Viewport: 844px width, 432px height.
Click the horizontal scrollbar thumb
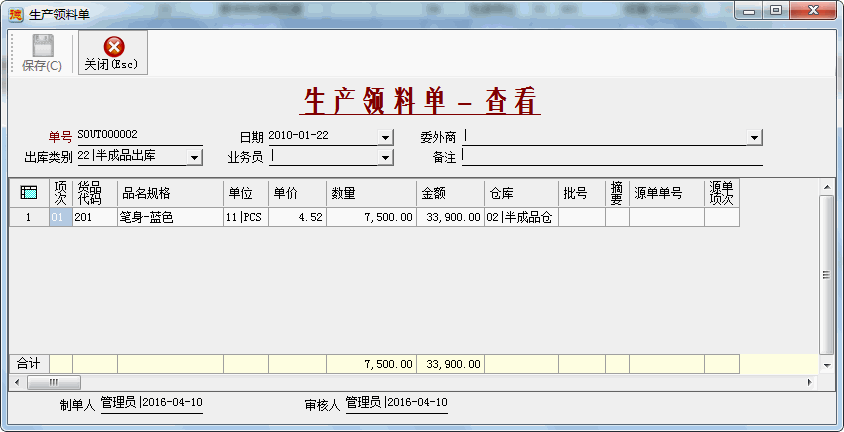click(x=54, y=383)
